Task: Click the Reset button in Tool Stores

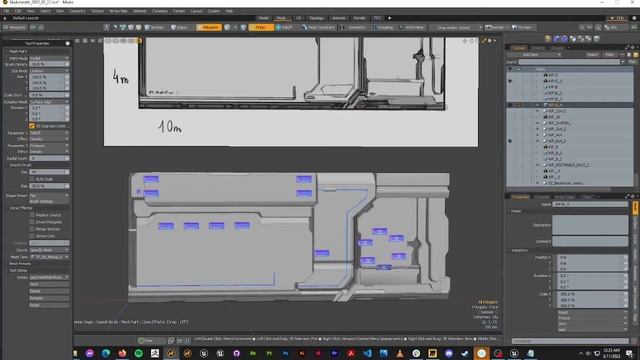Action: coord(49,305)
